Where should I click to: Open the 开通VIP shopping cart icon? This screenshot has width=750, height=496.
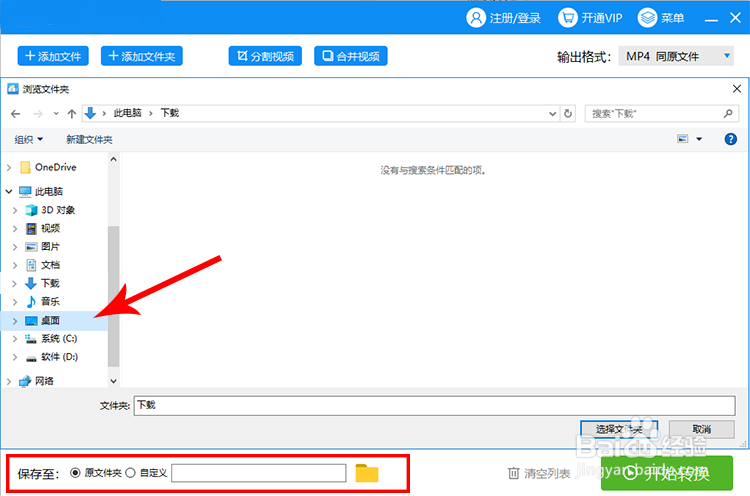click(x=567, y=18)
